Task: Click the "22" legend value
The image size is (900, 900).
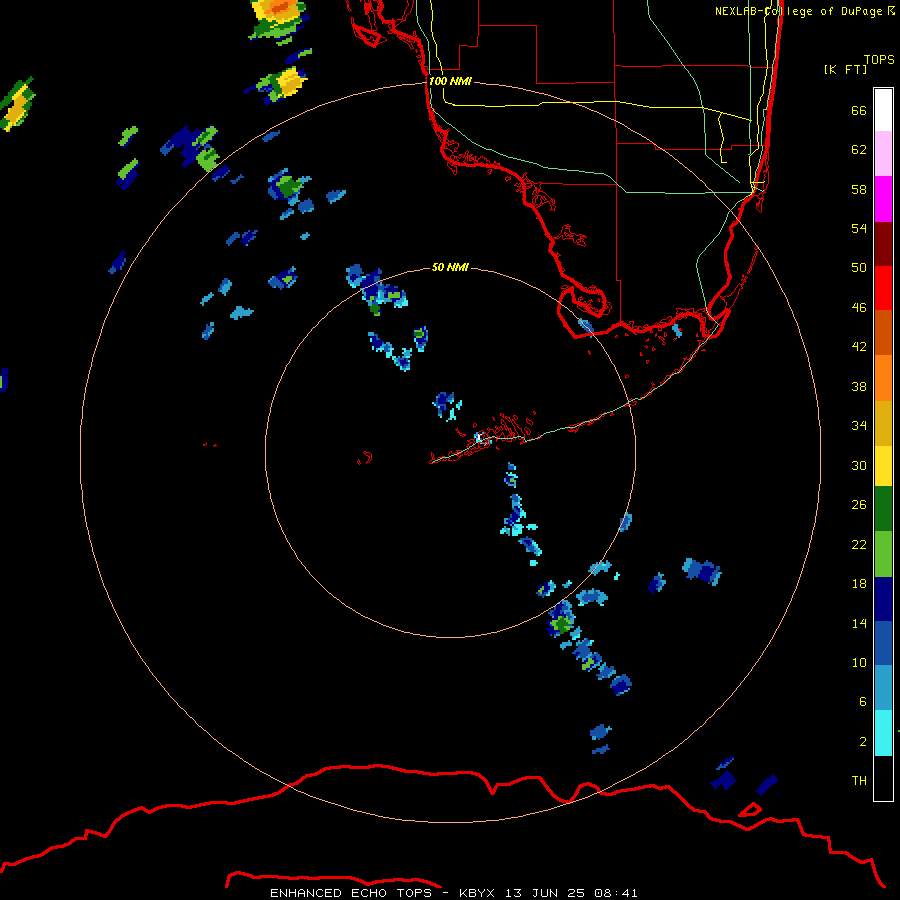Action: (859, 544)
